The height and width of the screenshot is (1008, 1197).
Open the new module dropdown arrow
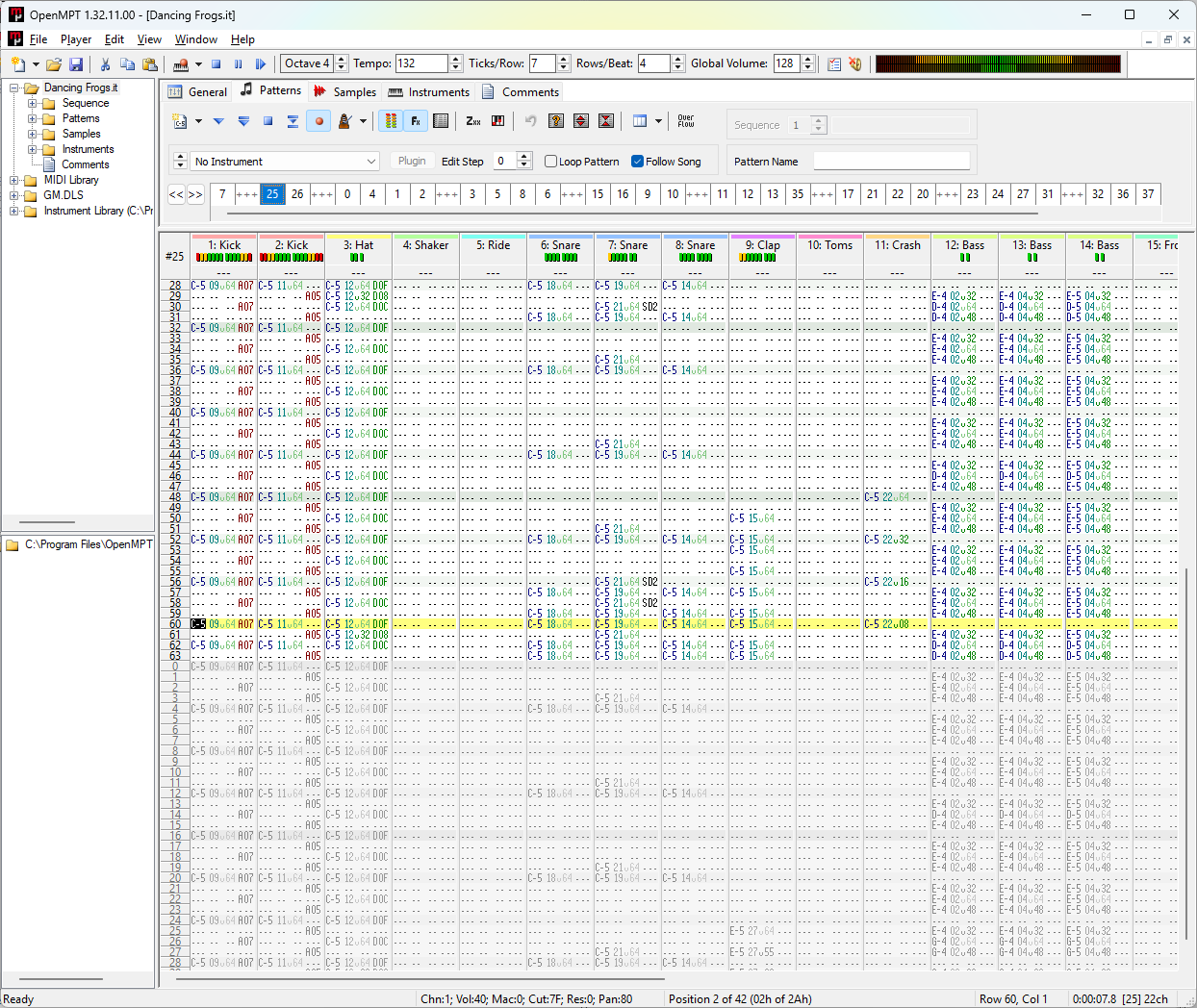(36, 64)
